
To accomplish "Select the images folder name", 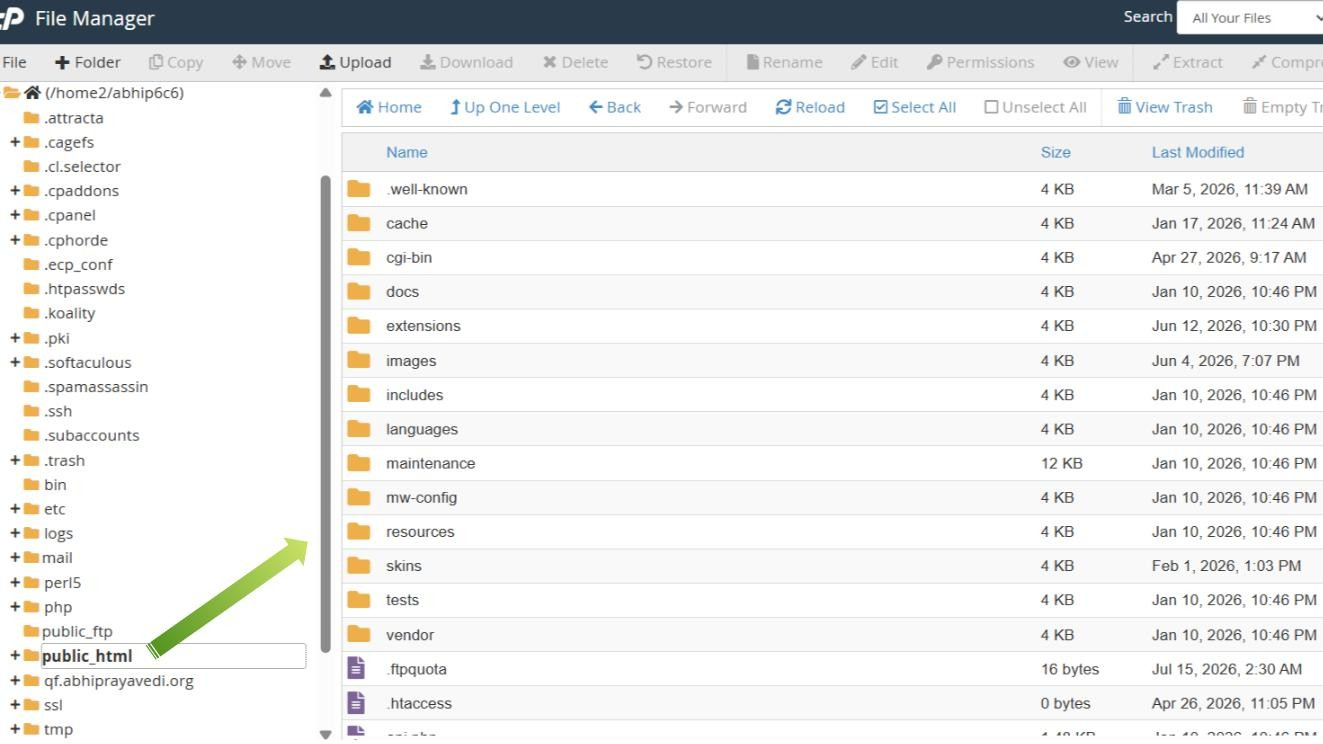I will tap(411, 360).
